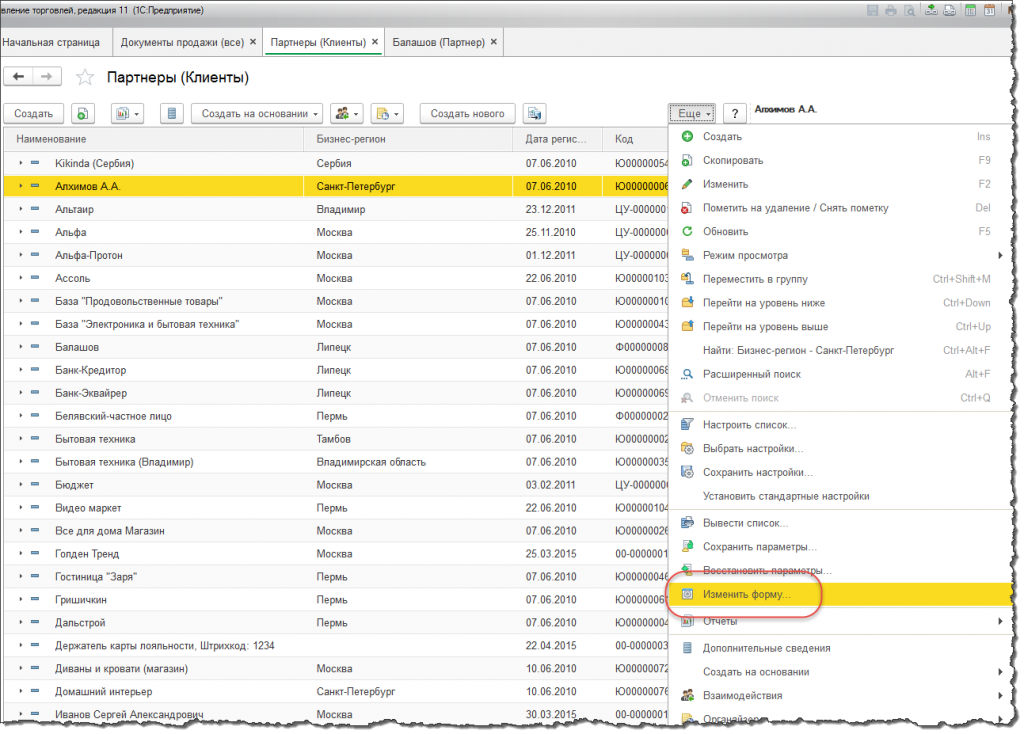Select Скопировать in the menu

coord(840,160)
